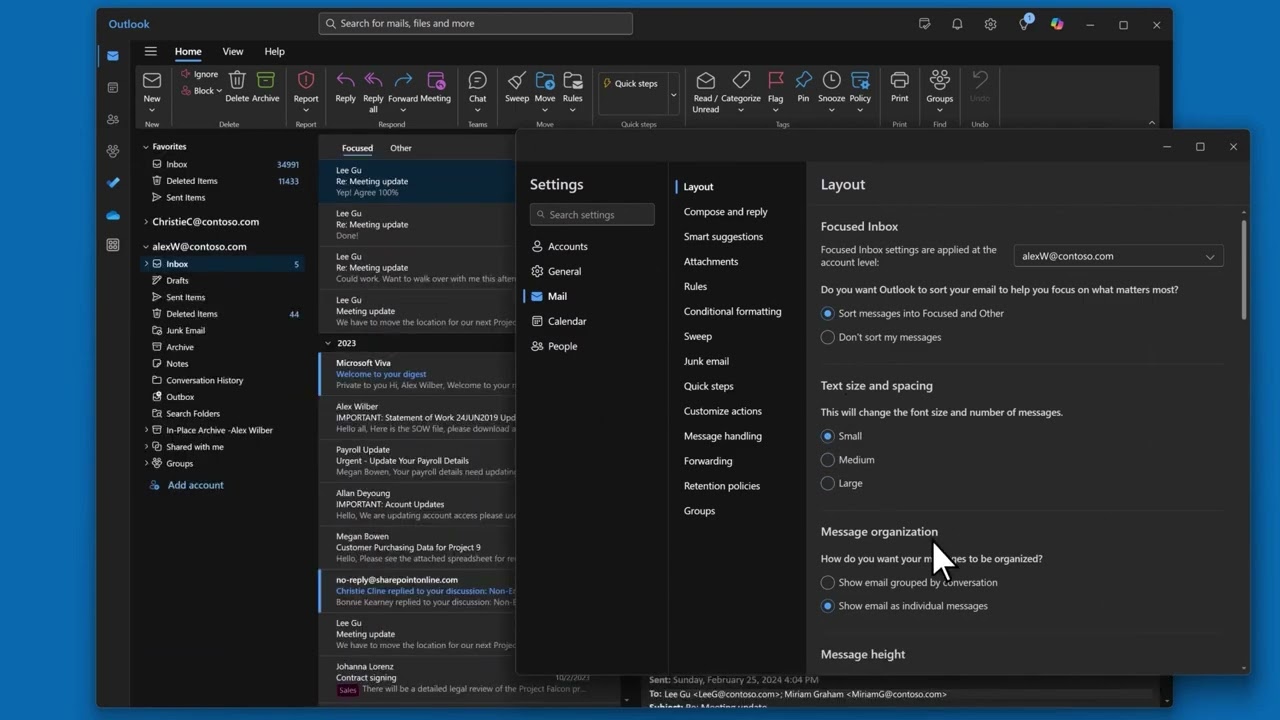The width and height of the screenshot is (1280, 720).
Task: Open the tips lightbulb icon
Action: click(1024, 24)
